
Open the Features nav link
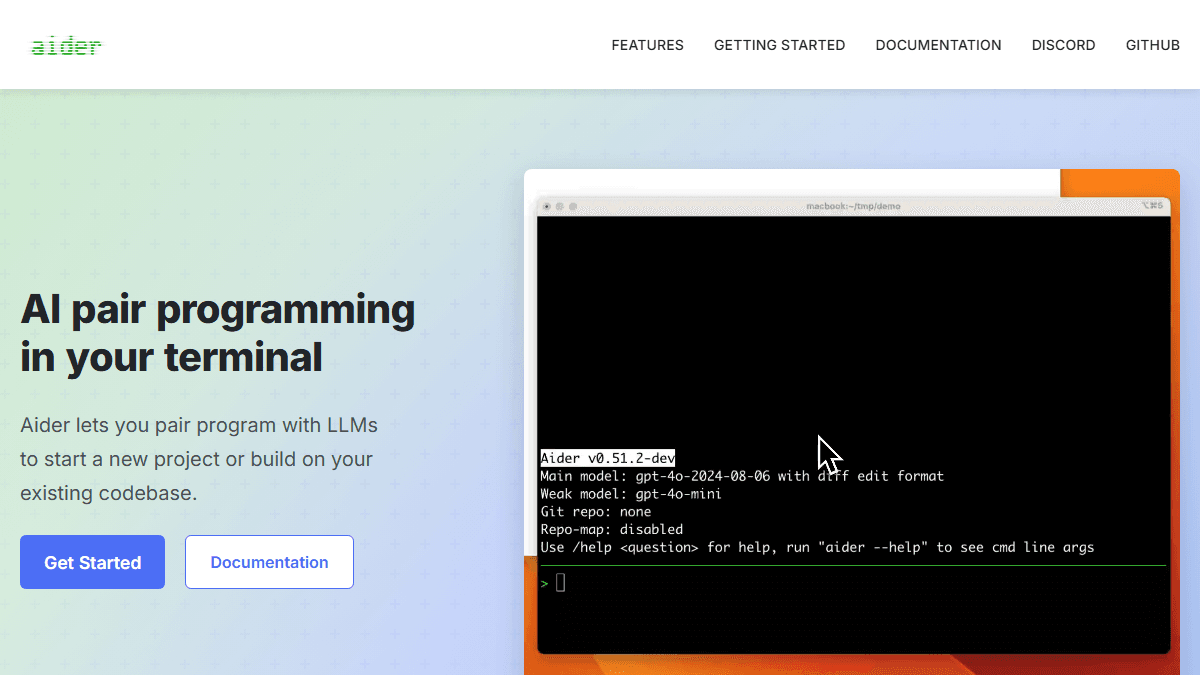pyautogui.click(x=648, y=45)
